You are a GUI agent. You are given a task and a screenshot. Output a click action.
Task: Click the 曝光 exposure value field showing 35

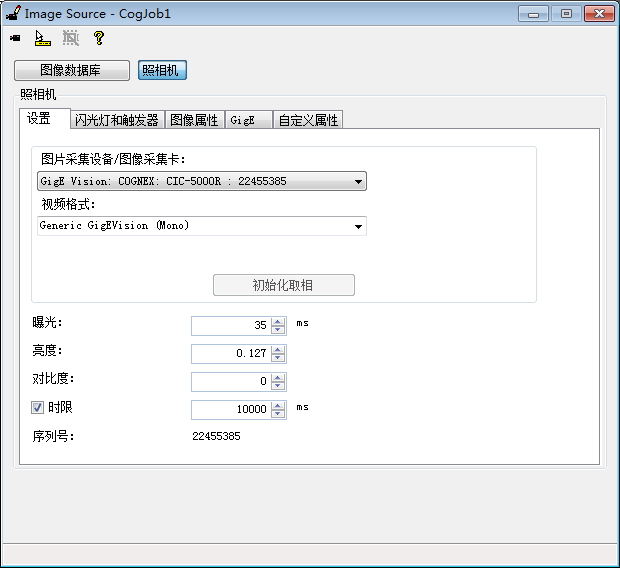coord(231,326)
